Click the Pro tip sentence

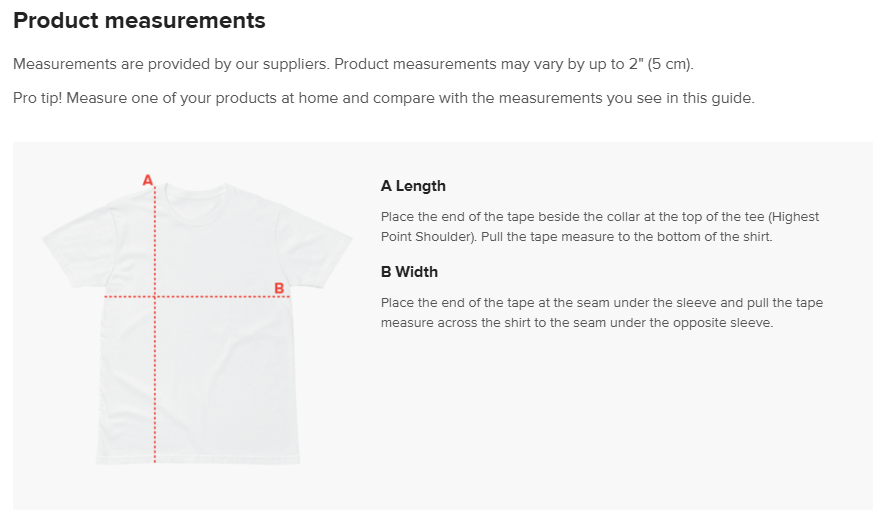coord(384,98)
